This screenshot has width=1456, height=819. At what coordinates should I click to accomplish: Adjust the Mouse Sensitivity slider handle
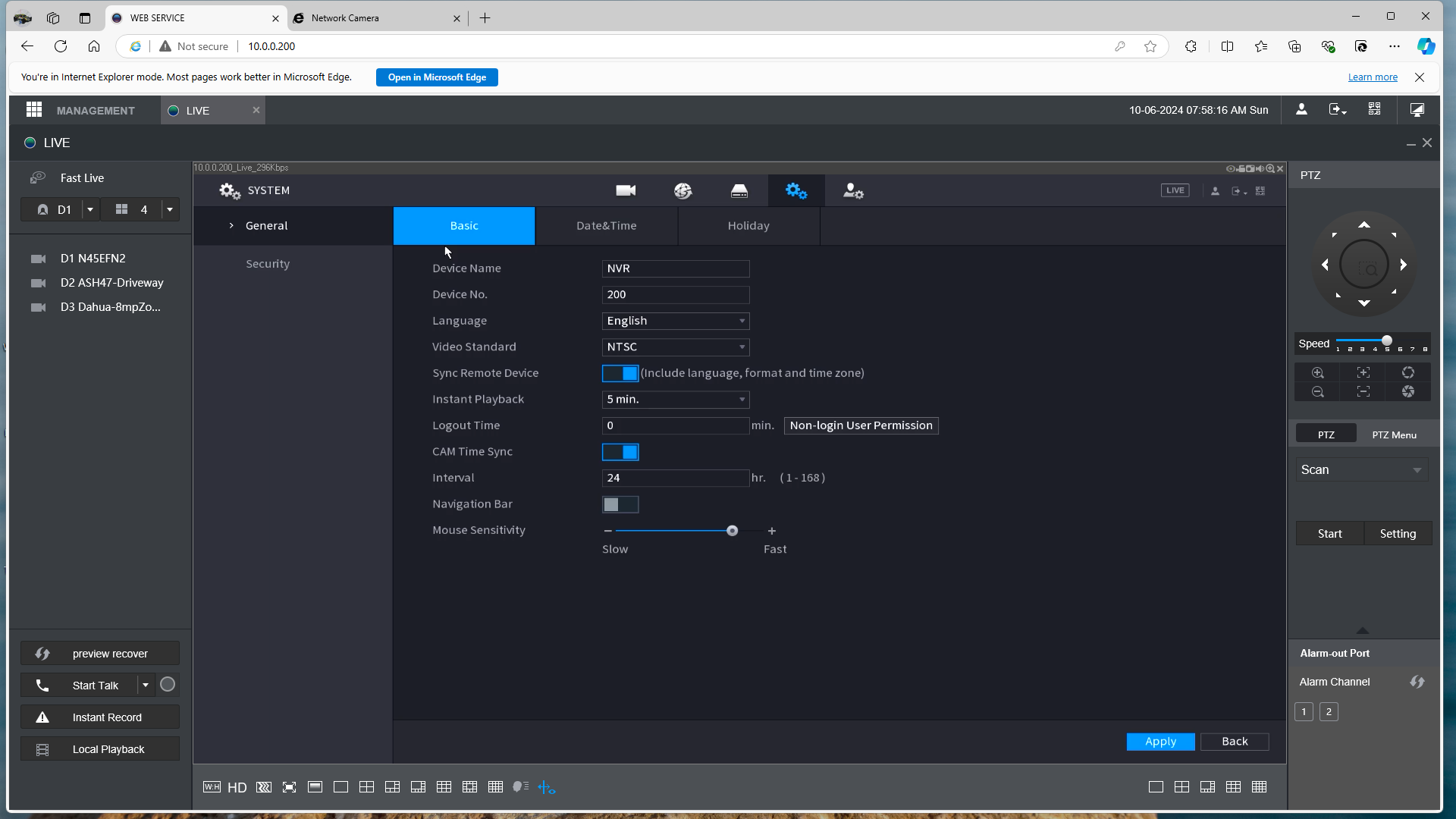(x=732, y=531)
